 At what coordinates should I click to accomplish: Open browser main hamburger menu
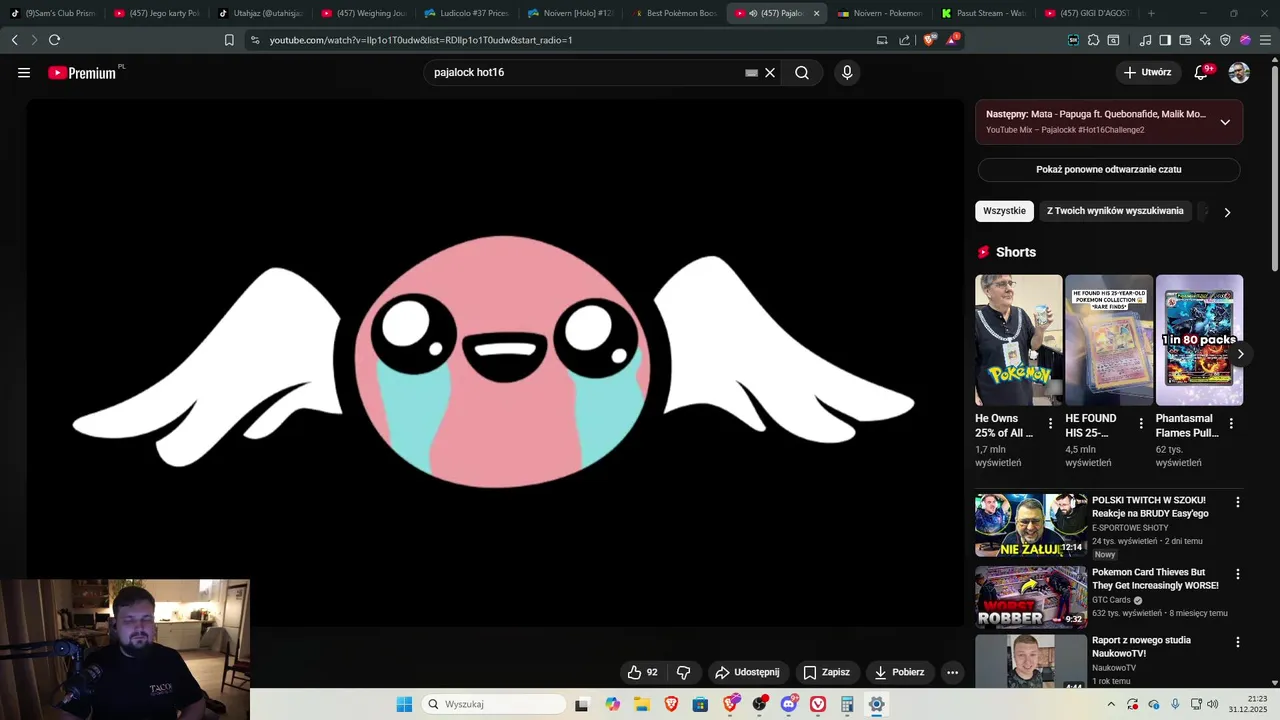pyautogui.click(x=1264, y=40)
